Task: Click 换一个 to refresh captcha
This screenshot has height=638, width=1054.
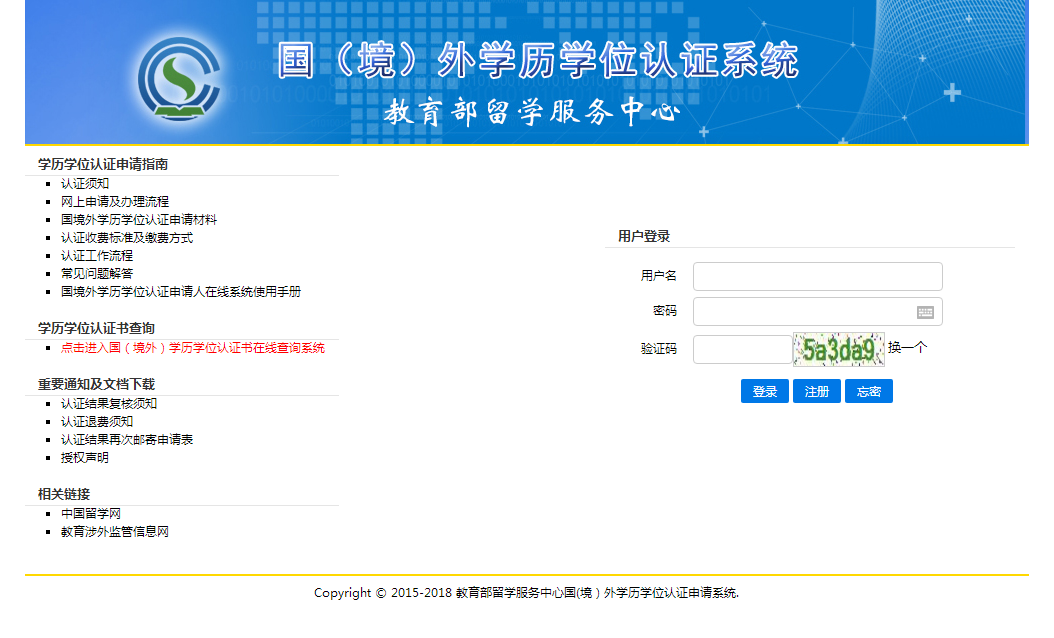Action: (x=907, y=348)
